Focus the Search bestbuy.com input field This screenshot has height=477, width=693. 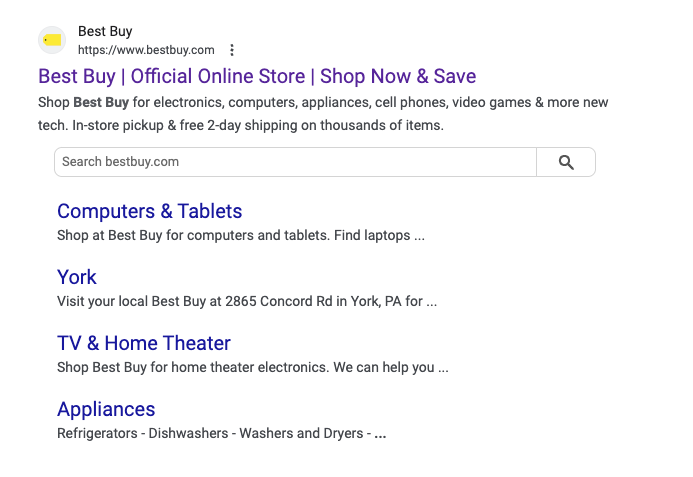pyautogui.click(x=295, y=162)
